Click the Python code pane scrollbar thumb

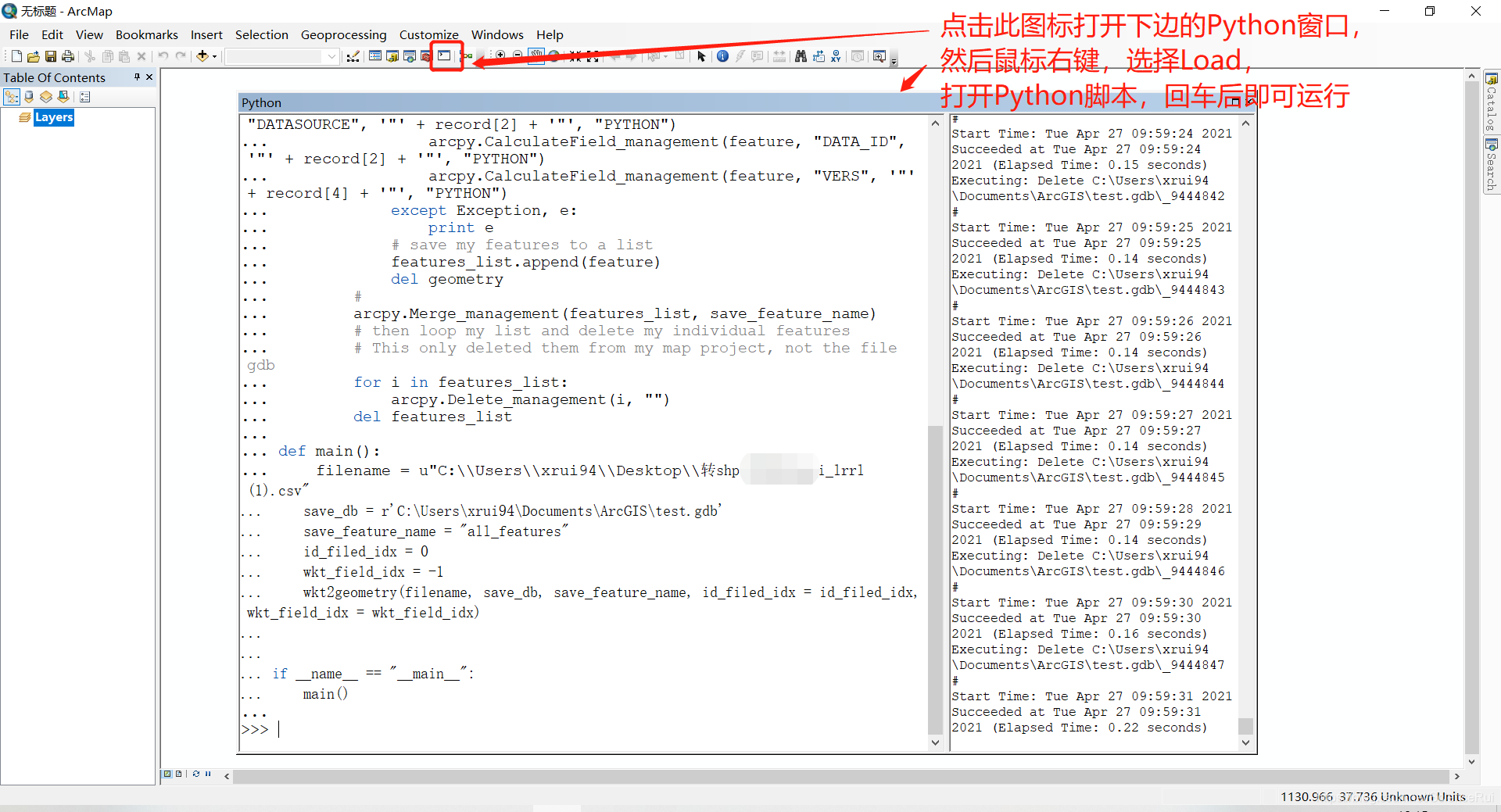pyautogui.click(x=935, y=580)
